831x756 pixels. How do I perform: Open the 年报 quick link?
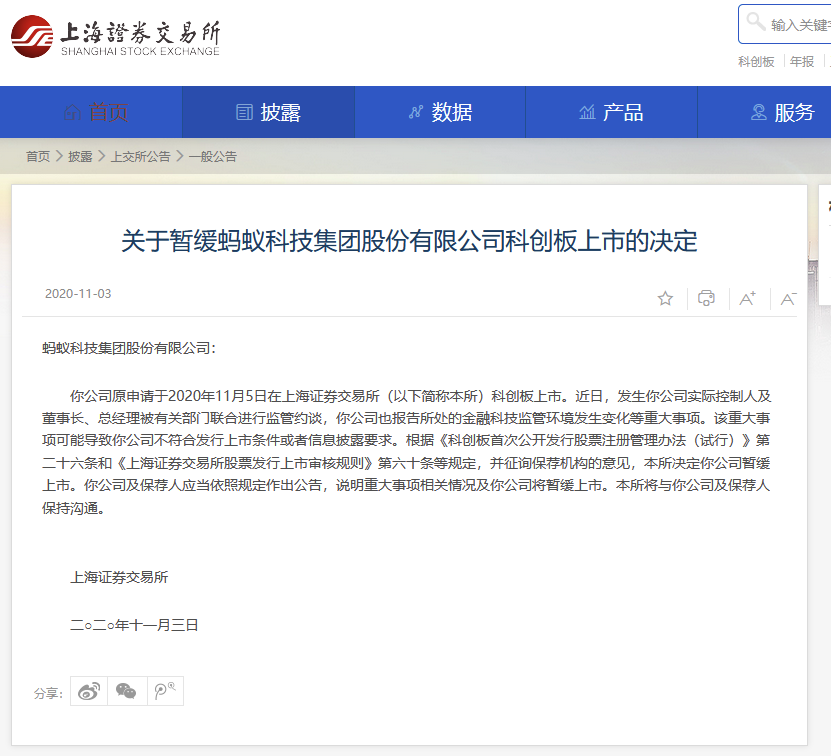tap(802, 61)
